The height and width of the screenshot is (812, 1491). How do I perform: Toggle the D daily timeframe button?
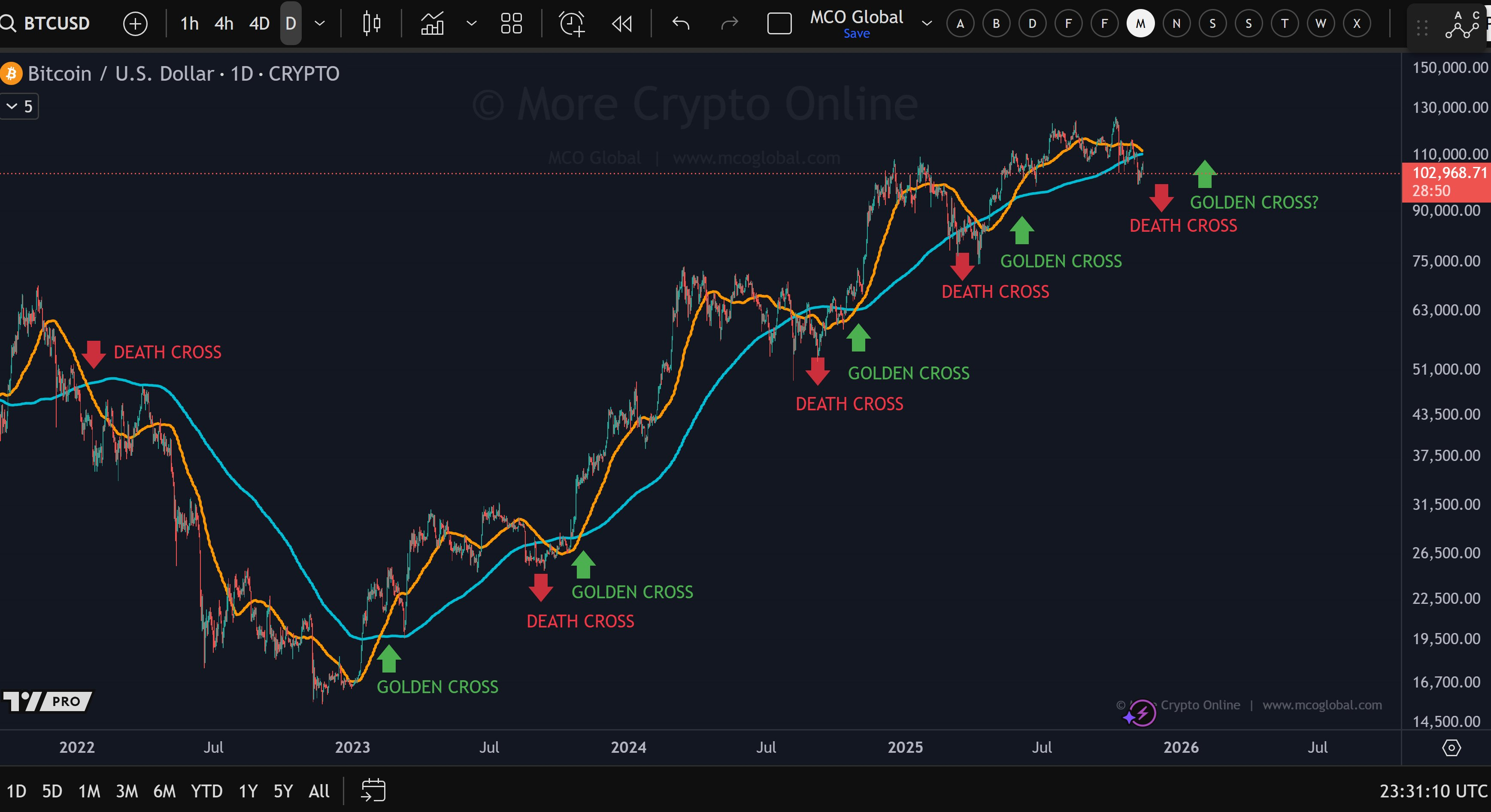point(290,23)
